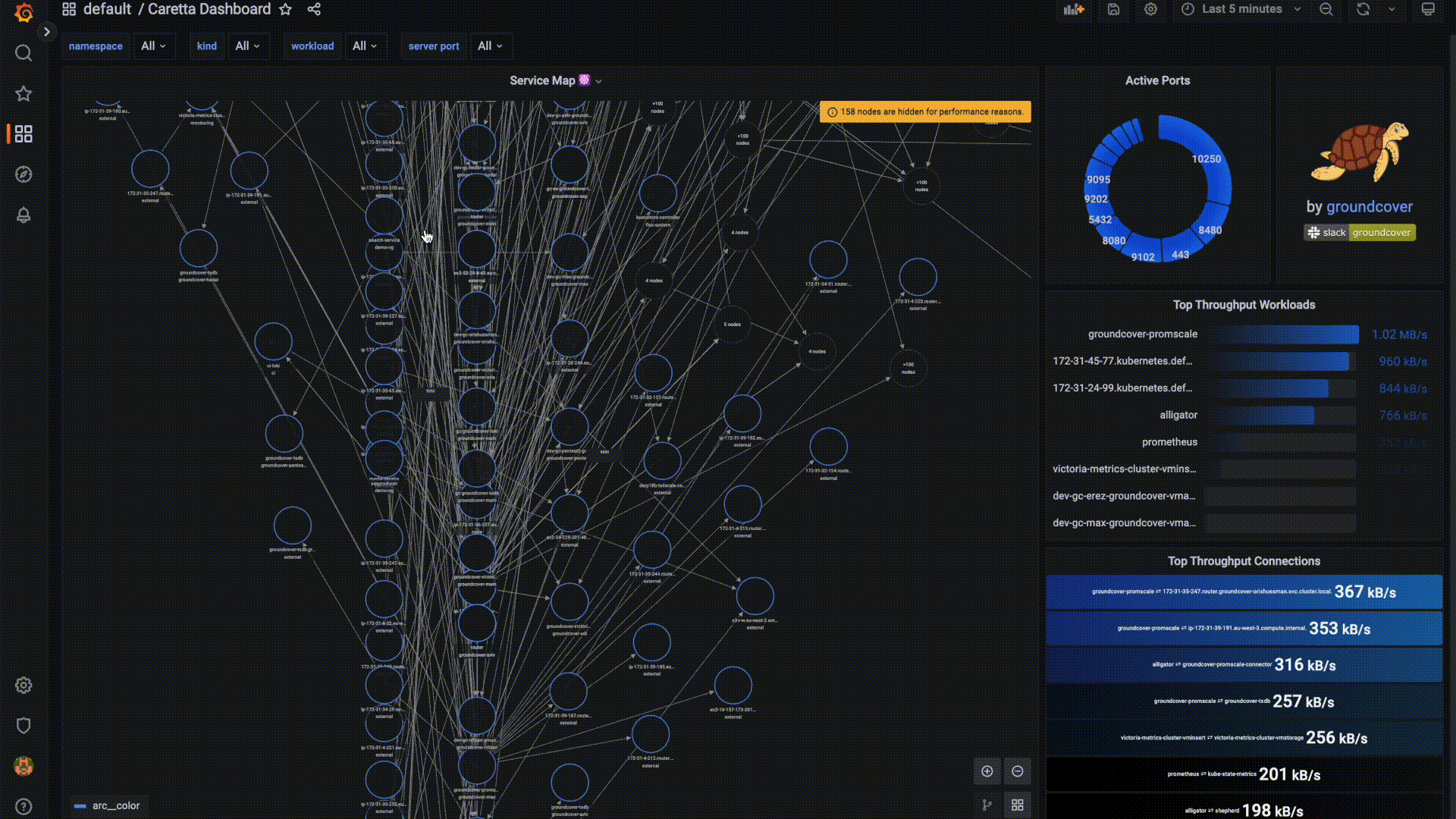Refresh the dashboard
Screen dimensions: 1456x819
tap(1363, 9)
